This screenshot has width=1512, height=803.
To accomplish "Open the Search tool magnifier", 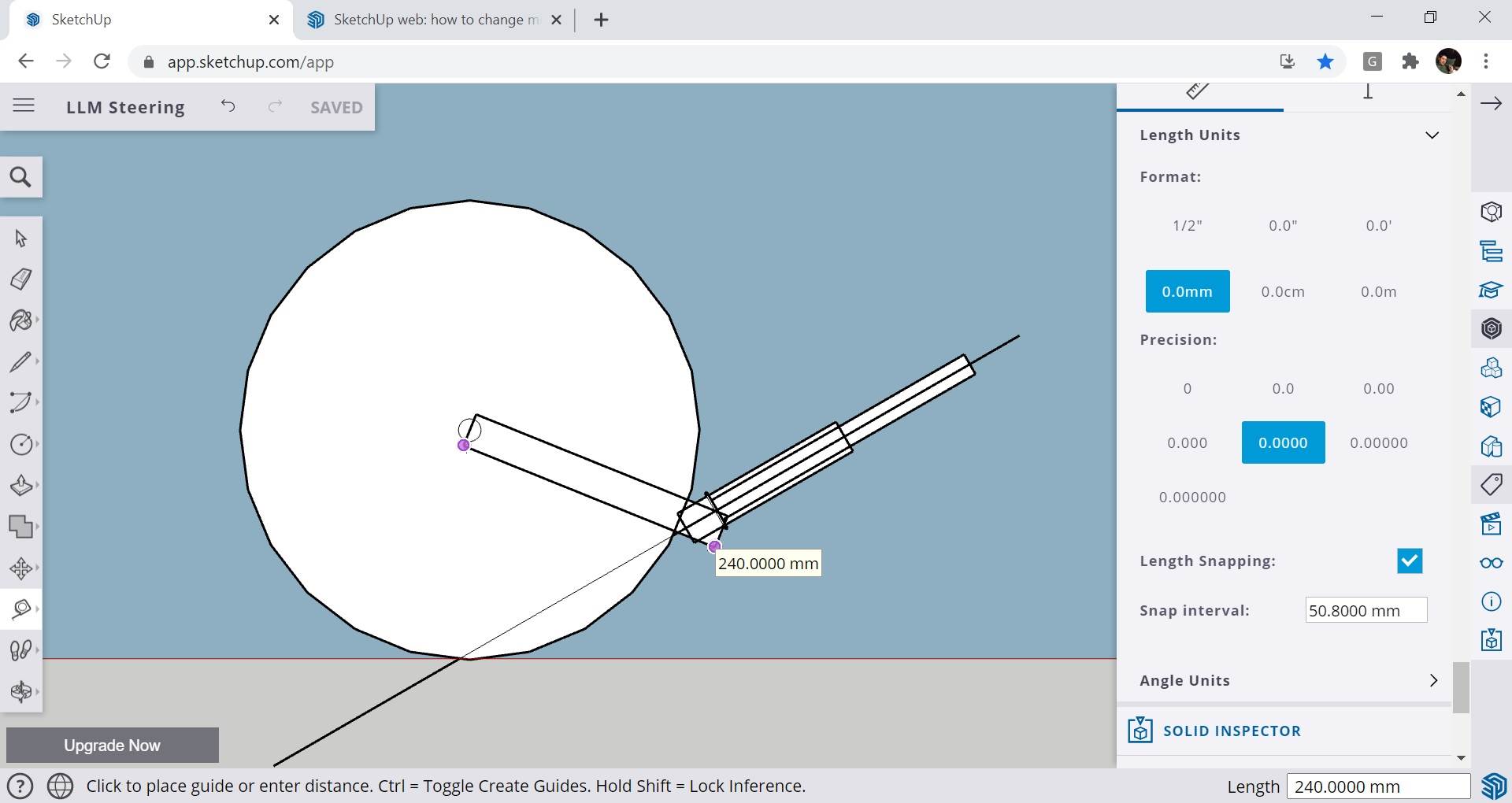I will 21,177.
